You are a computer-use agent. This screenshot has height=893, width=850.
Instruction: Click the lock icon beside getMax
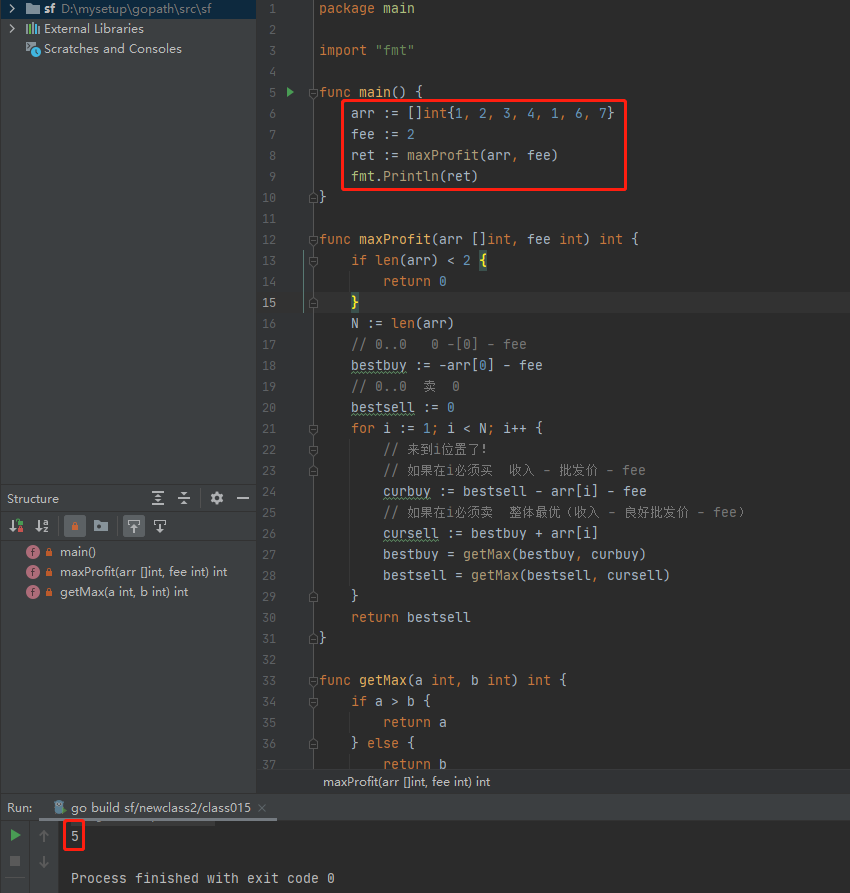point(49,592)
